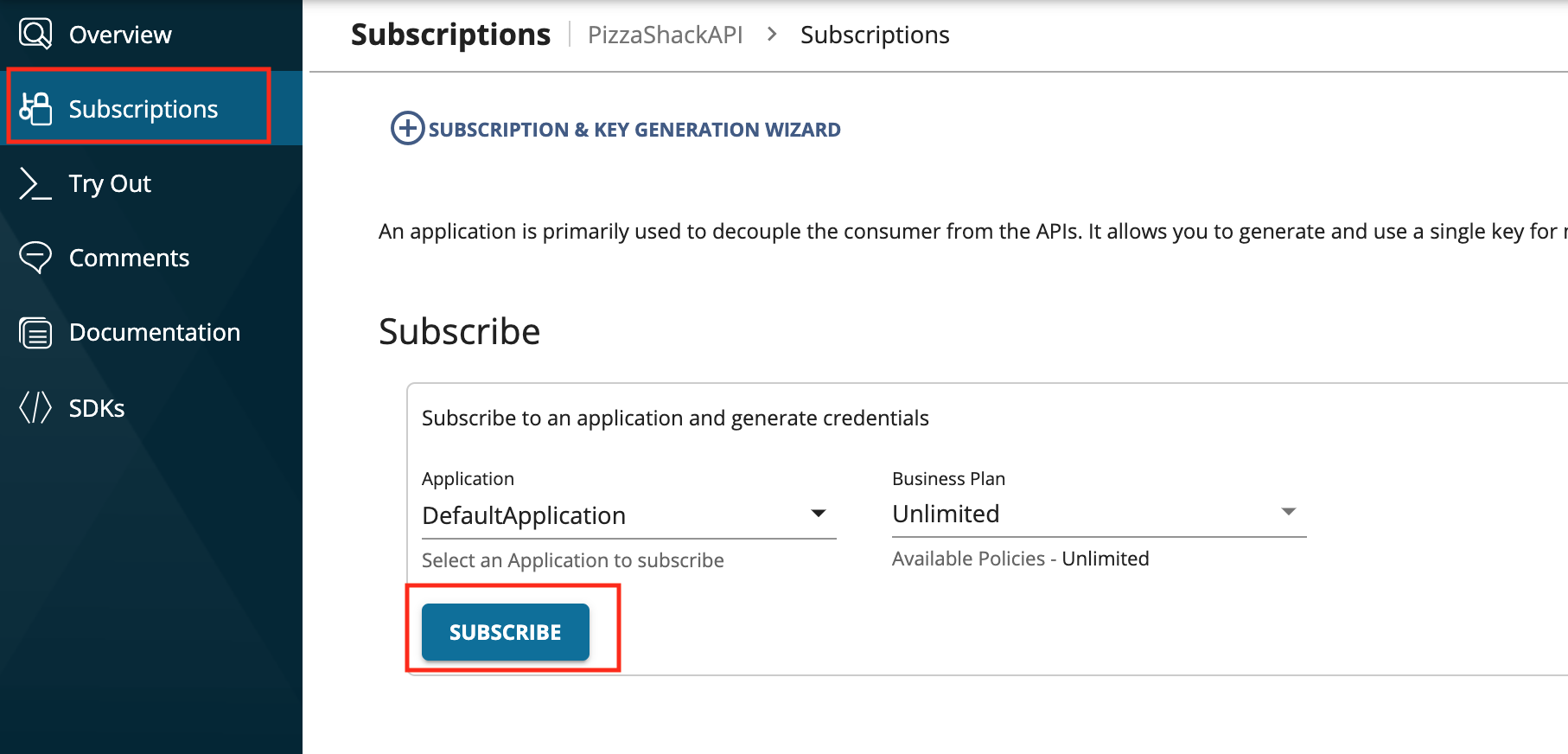
Task: Select the Unlimited business plan value
Action: tap(946, 513)
